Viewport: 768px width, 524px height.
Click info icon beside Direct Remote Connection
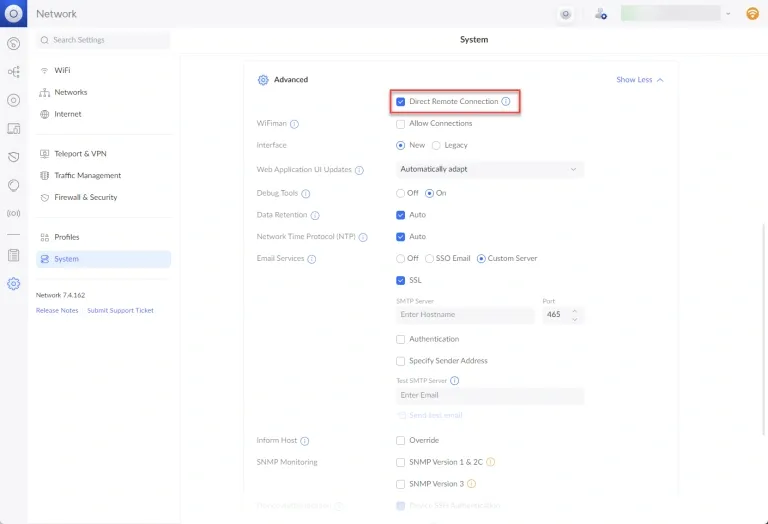(506, 101)
